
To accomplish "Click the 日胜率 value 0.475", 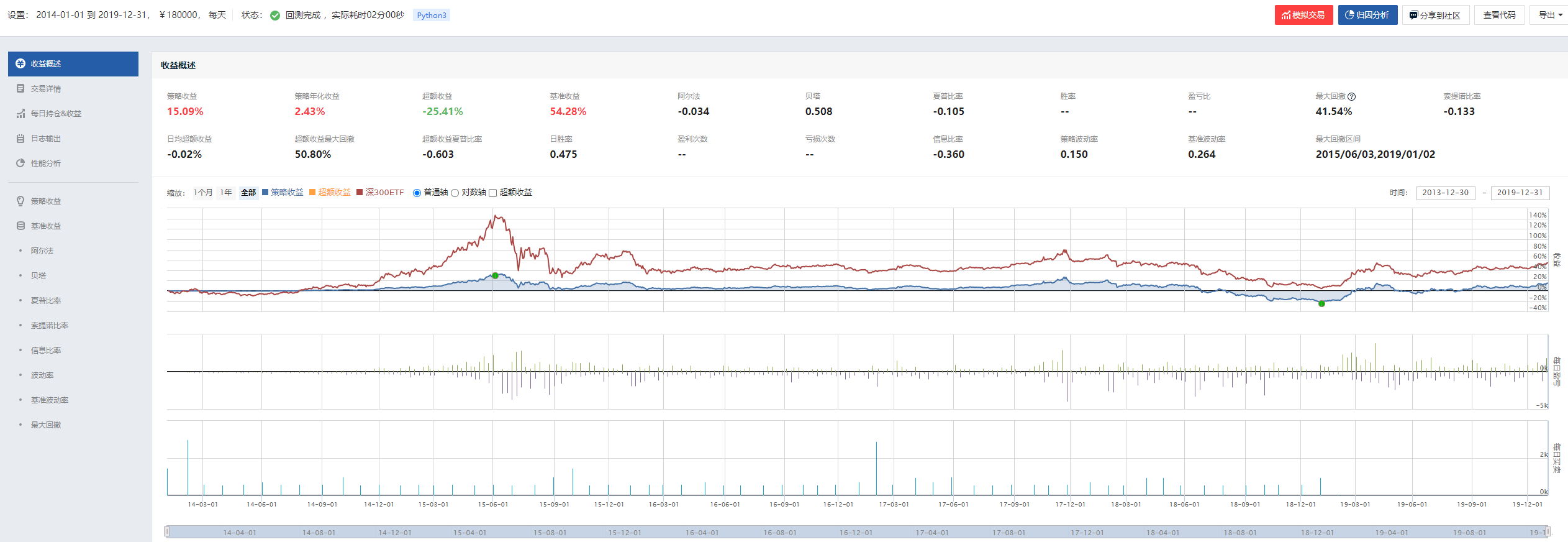I will tap(563, 155).
